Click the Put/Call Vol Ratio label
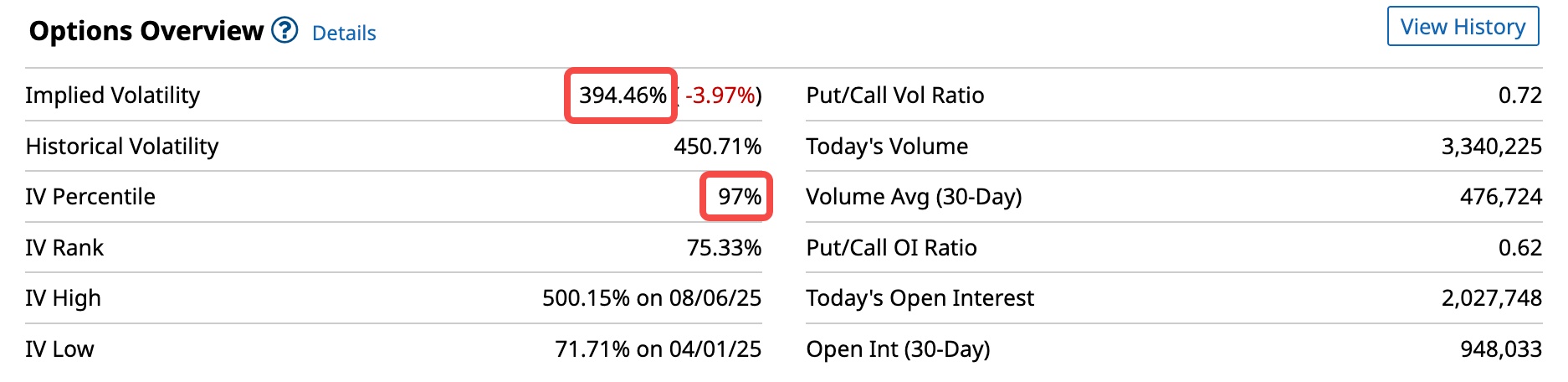 click(895, 95)
